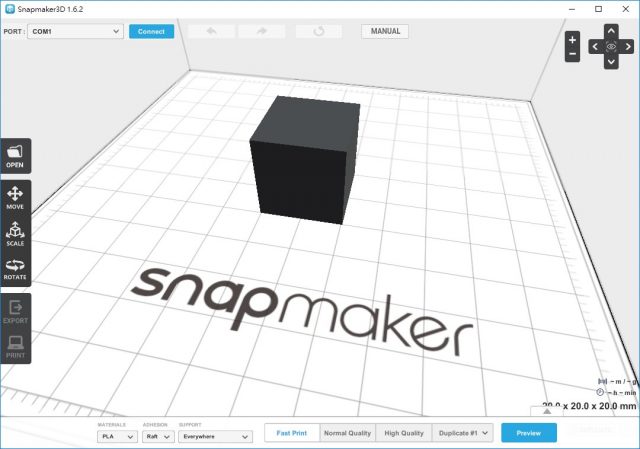Click the PRINT icon

tap(15, 347)
